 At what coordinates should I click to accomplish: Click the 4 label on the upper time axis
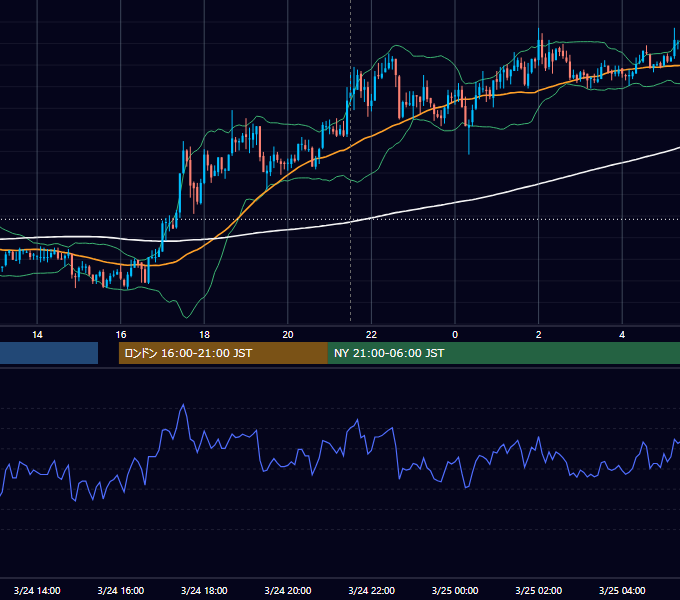(x=622, y=334)
